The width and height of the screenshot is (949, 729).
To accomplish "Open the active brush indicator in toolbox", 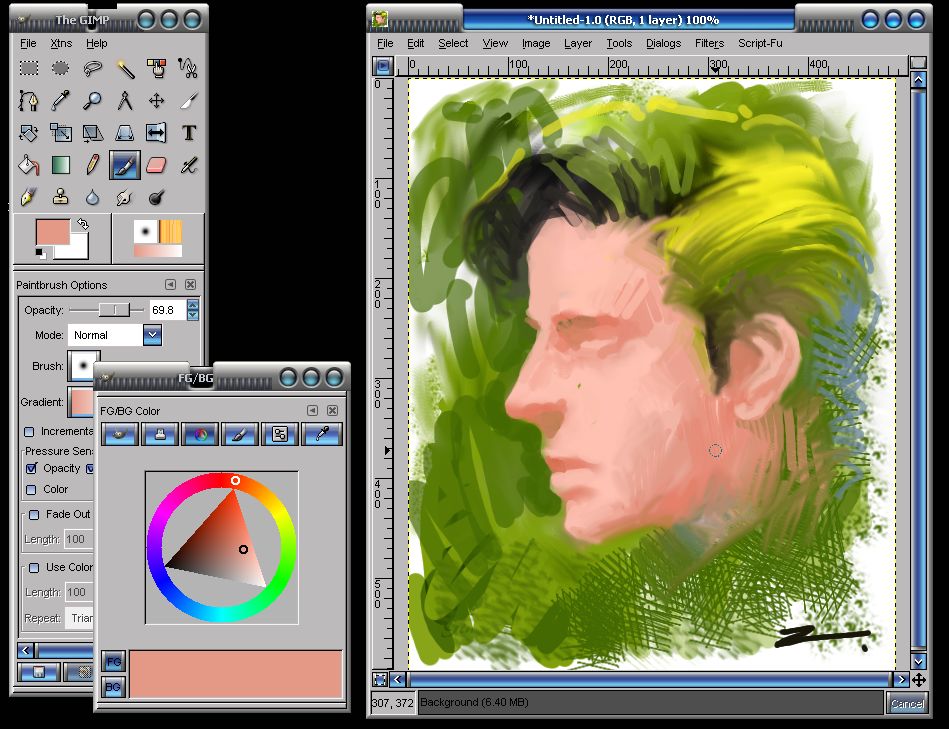I will tap(145, 232).
